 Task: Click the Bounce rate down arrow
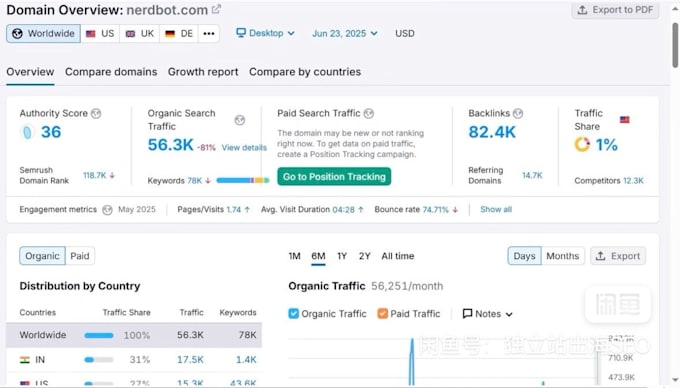click(455, 210)
